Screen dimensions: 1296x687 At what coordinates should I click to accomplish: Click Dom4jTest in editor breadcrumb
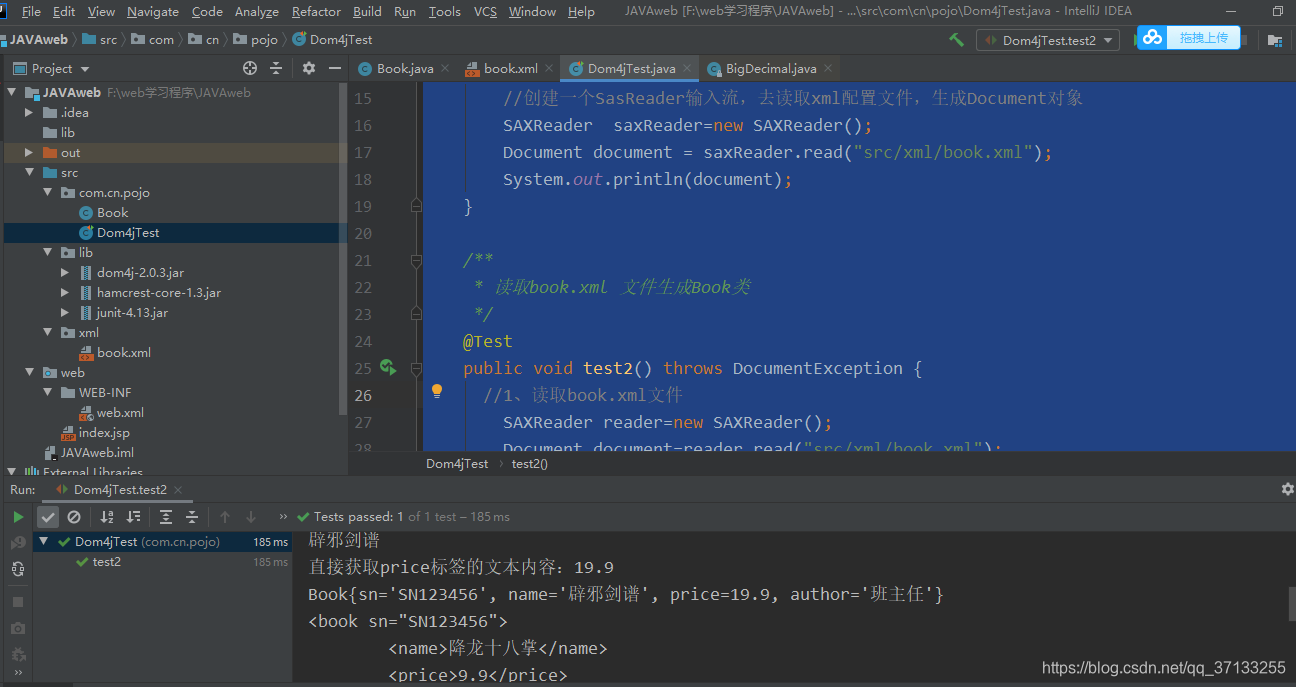click(457, 464)
